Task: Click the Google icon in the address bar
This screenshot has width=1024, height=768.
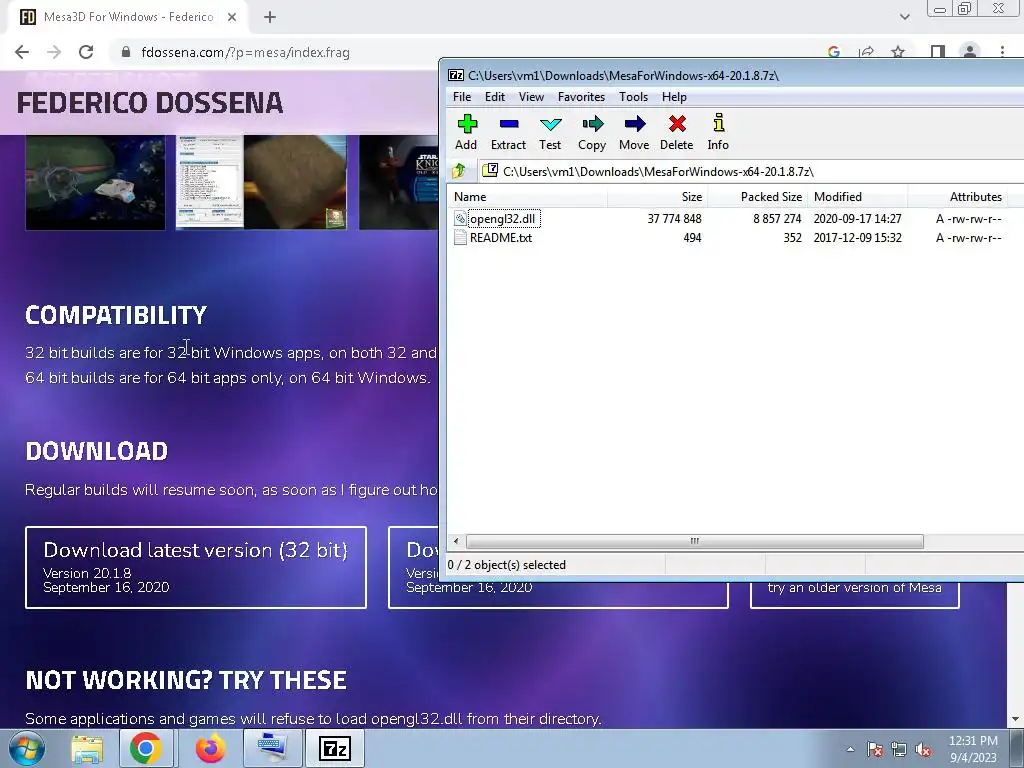Action: (x=834, y=52)
